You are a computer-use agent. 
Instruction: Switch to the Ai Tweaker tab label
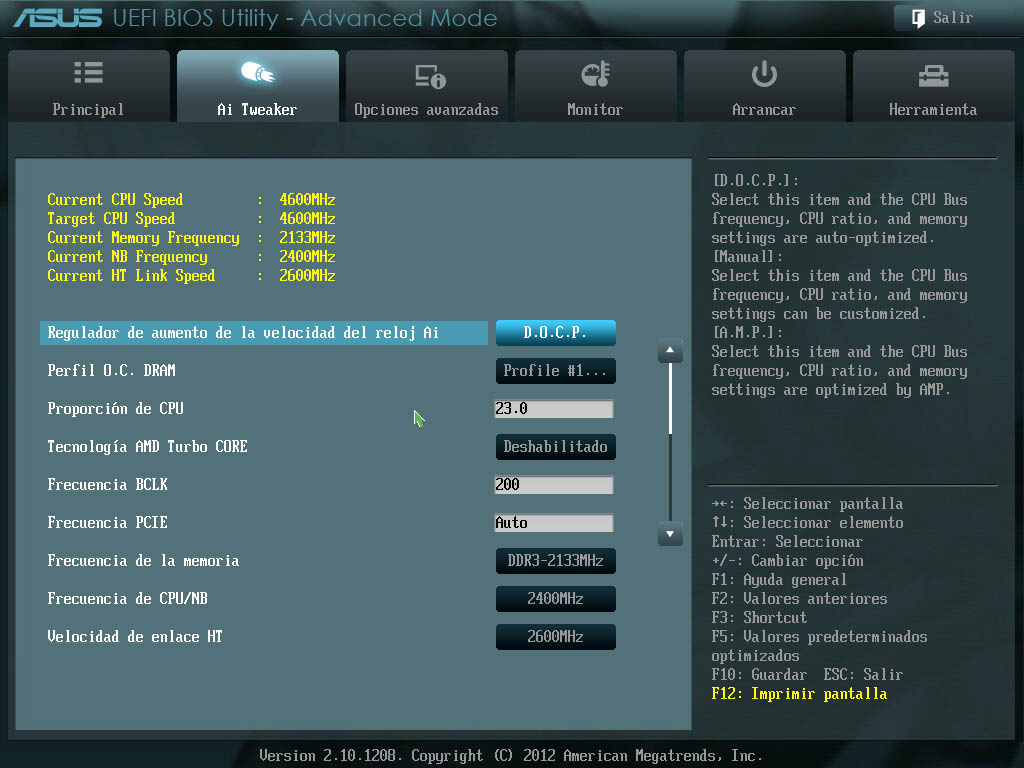click(x=257, y=110)
